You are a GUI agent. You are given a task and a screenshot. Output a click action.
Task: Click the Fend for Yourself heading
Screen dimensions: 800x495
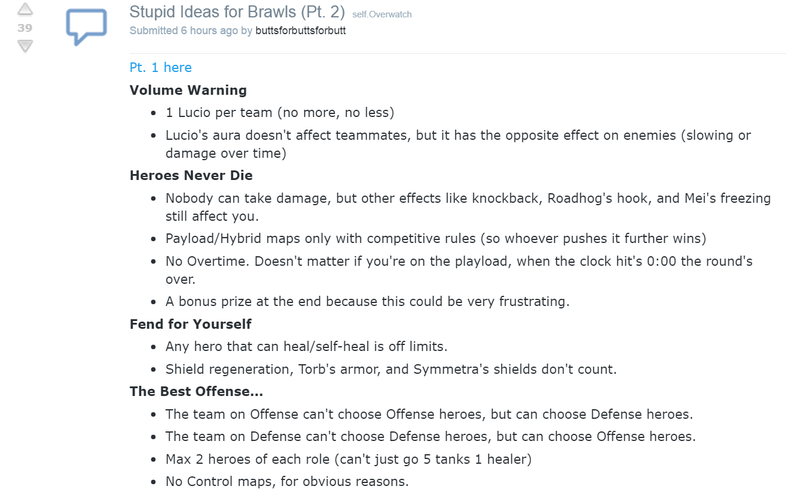point(190,324)
